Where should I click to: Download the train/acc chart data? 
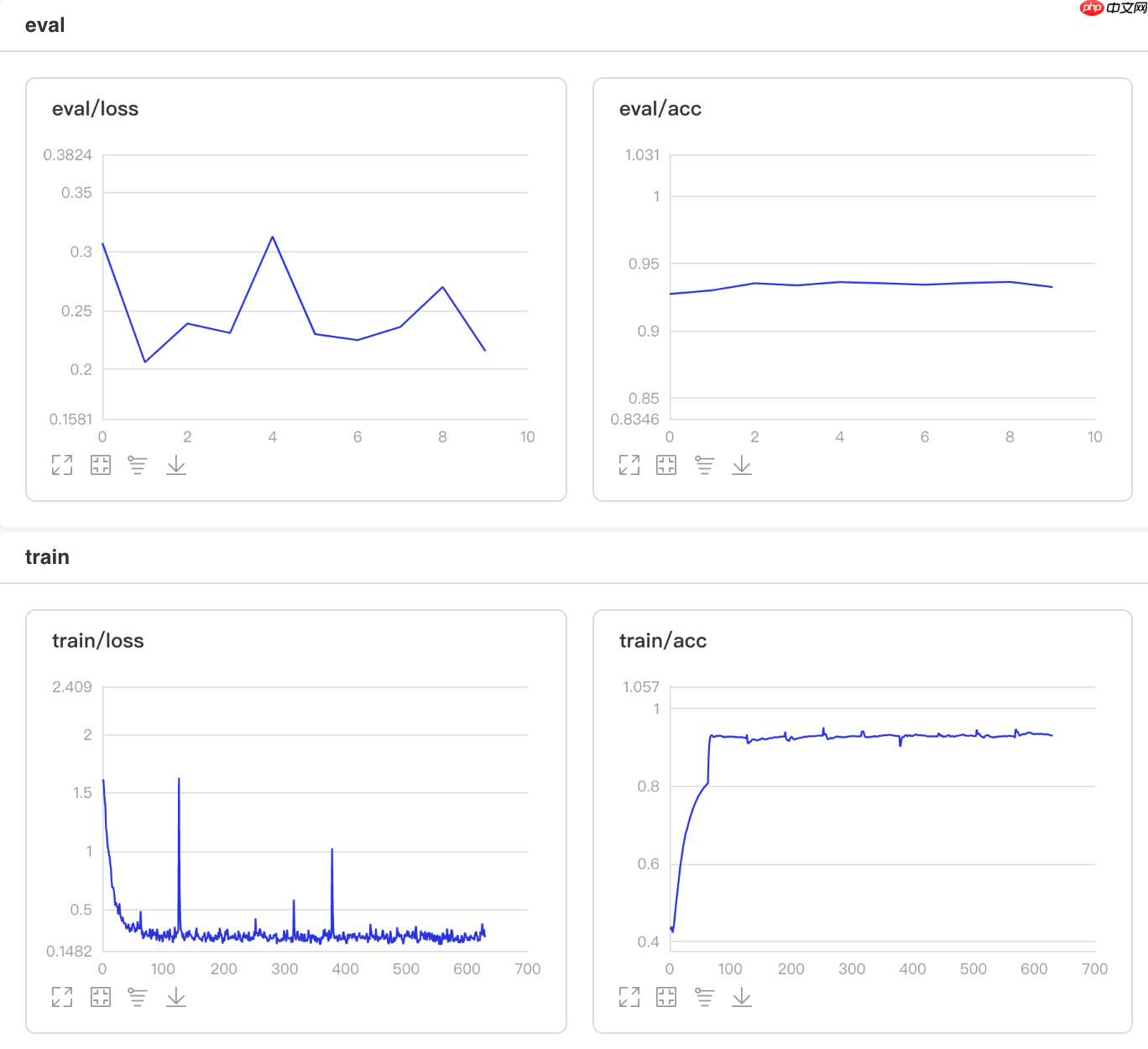742,997
